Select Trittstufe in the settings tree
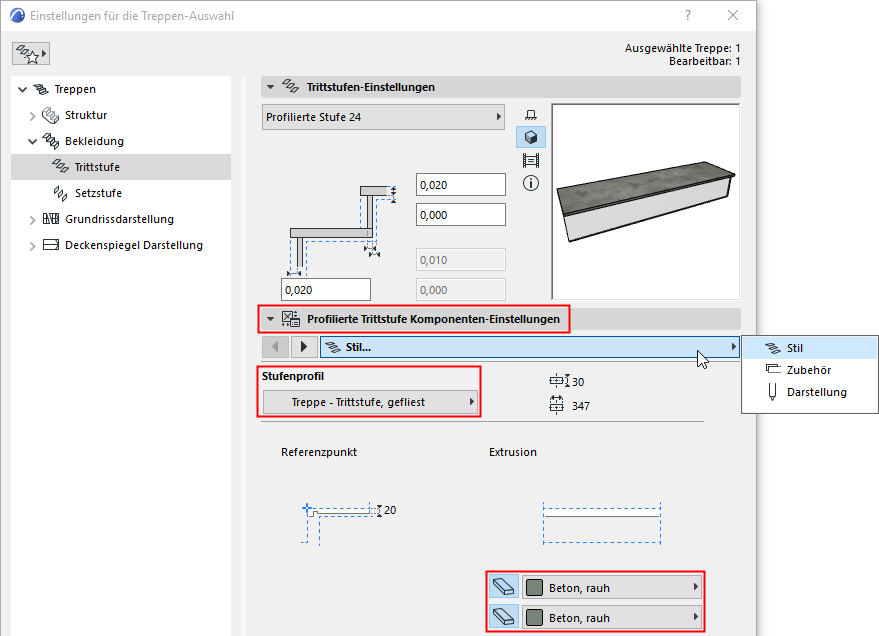This screenshot has height=636, width=879. (121, 167)
